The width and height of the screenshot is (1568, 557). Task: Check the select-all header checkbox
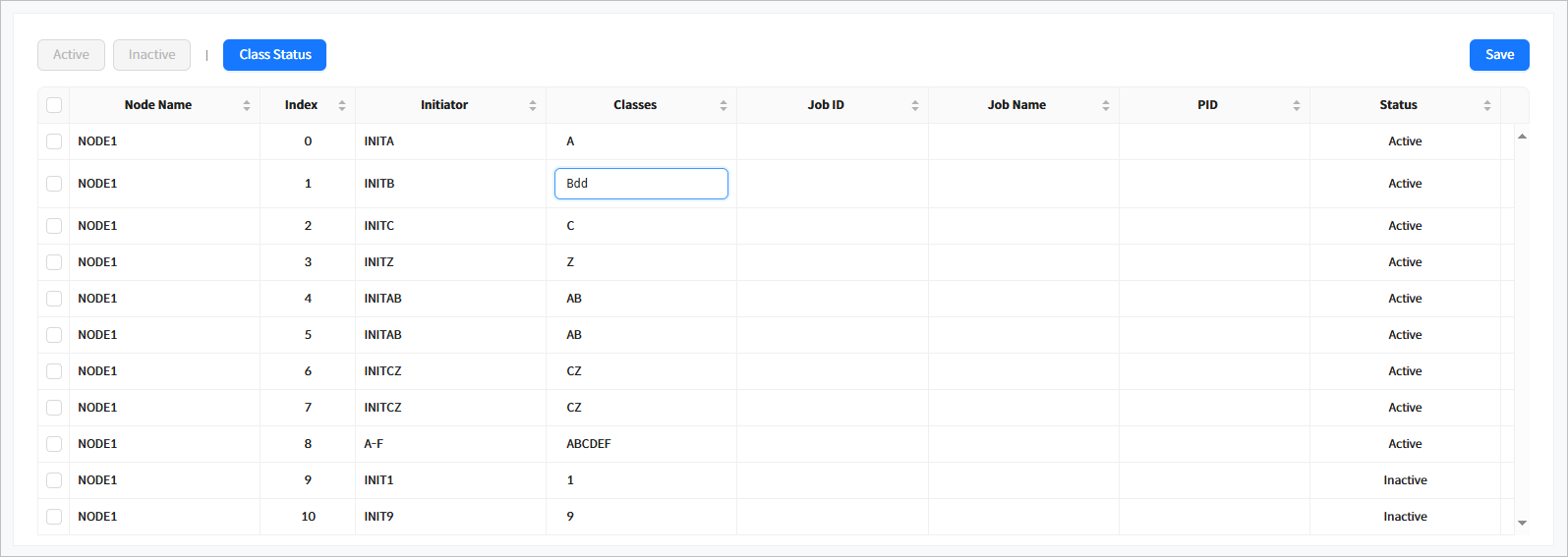54,105
